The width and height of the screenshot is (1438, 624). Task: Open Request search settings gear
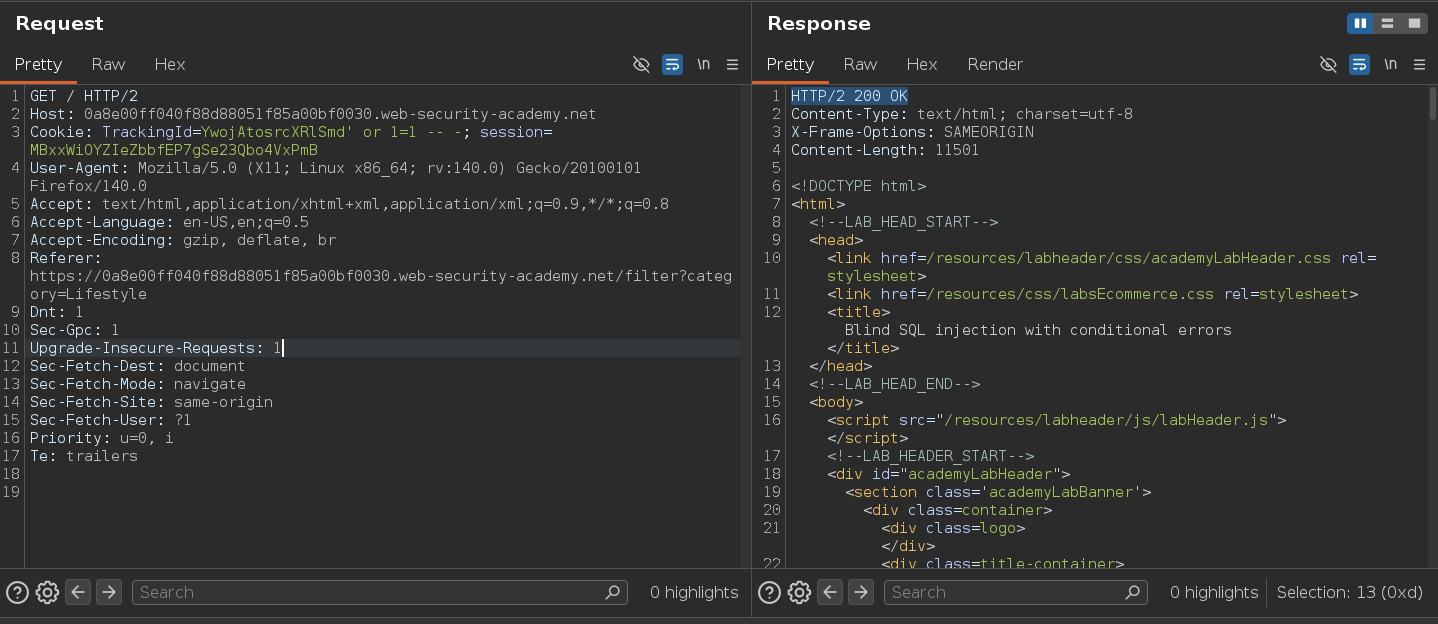tap(47, 592)
